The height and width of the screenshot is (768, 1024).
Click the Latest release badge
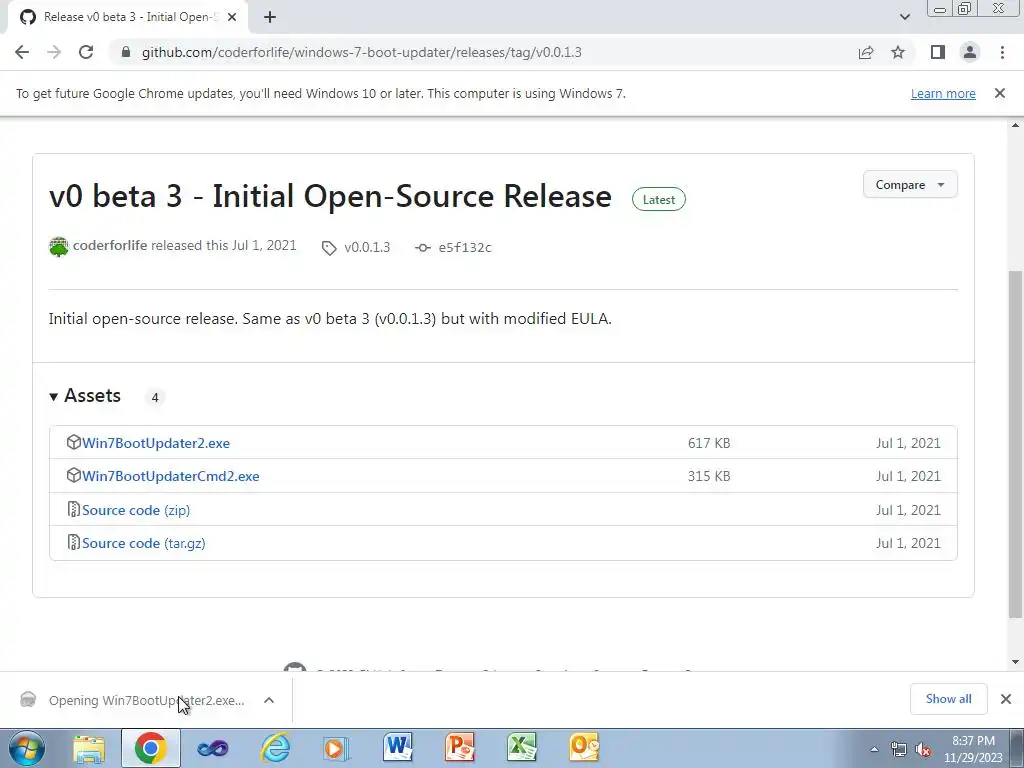(658, 200)
